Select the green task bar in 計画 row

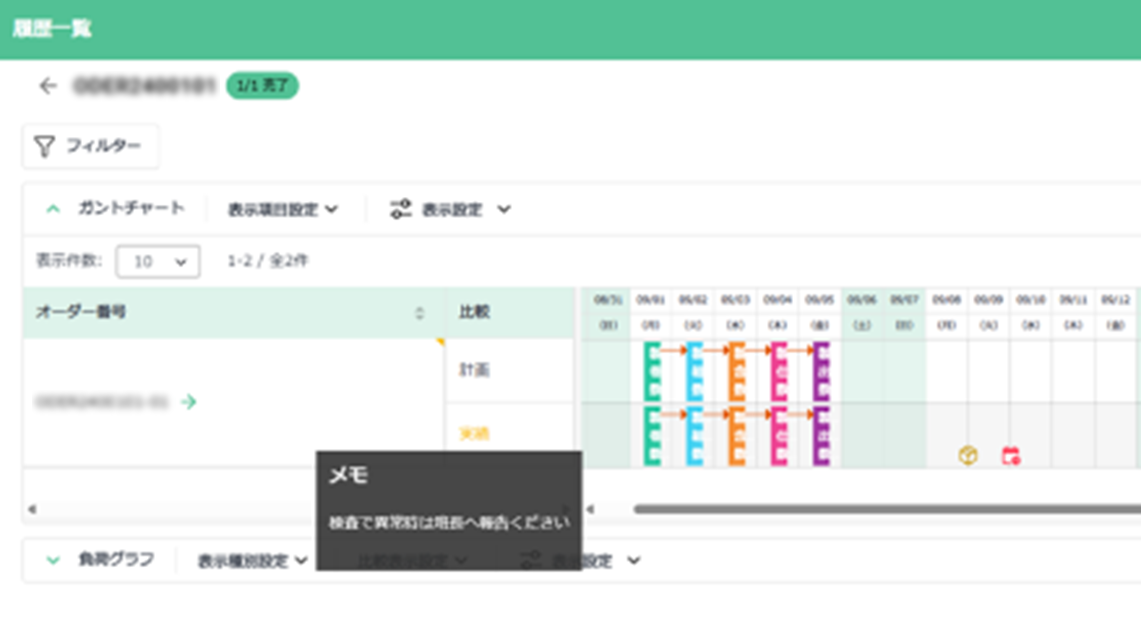[x=652, y=371]
